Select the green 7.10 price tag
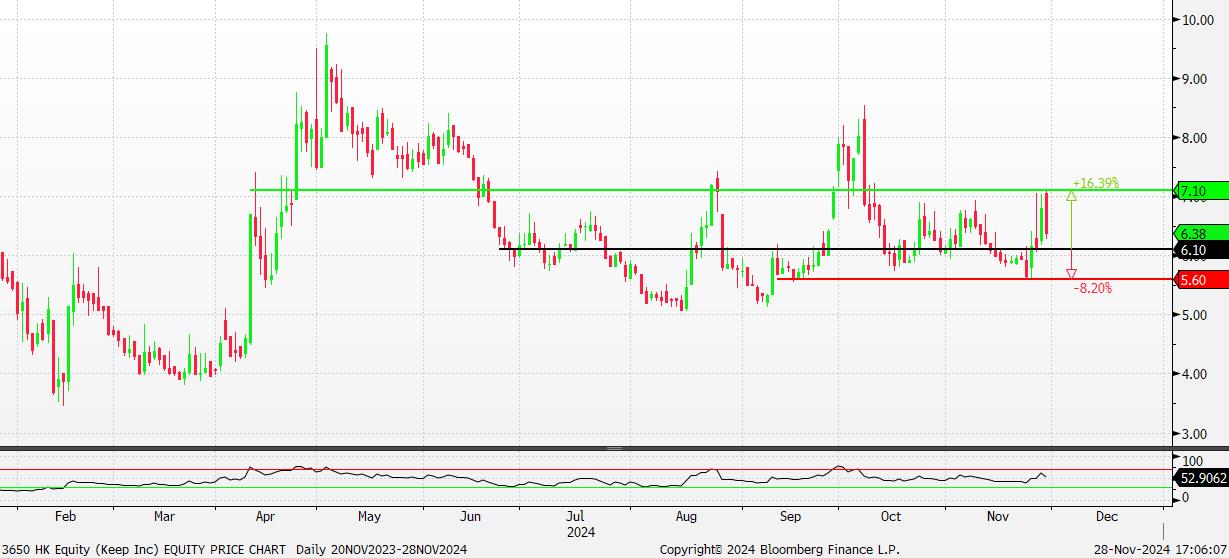This screenshot has width=1229, height=558. [1199, 191]
